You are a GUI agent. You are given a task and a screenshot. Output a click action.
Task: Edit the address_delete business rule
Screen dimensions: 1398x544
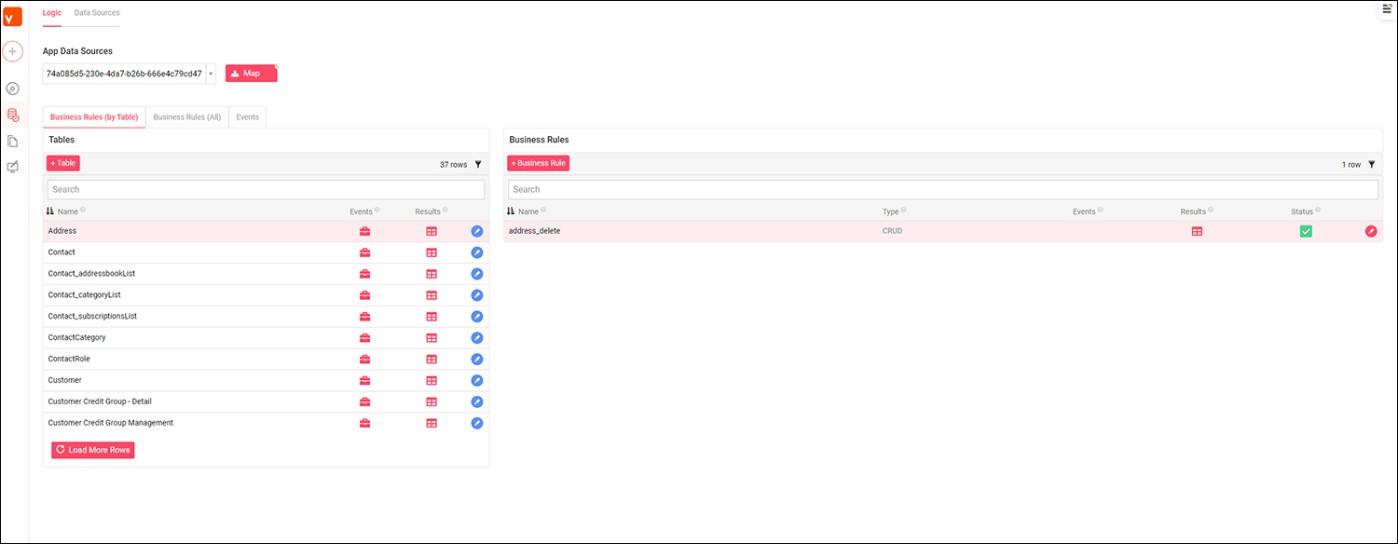click(1371, 231)
